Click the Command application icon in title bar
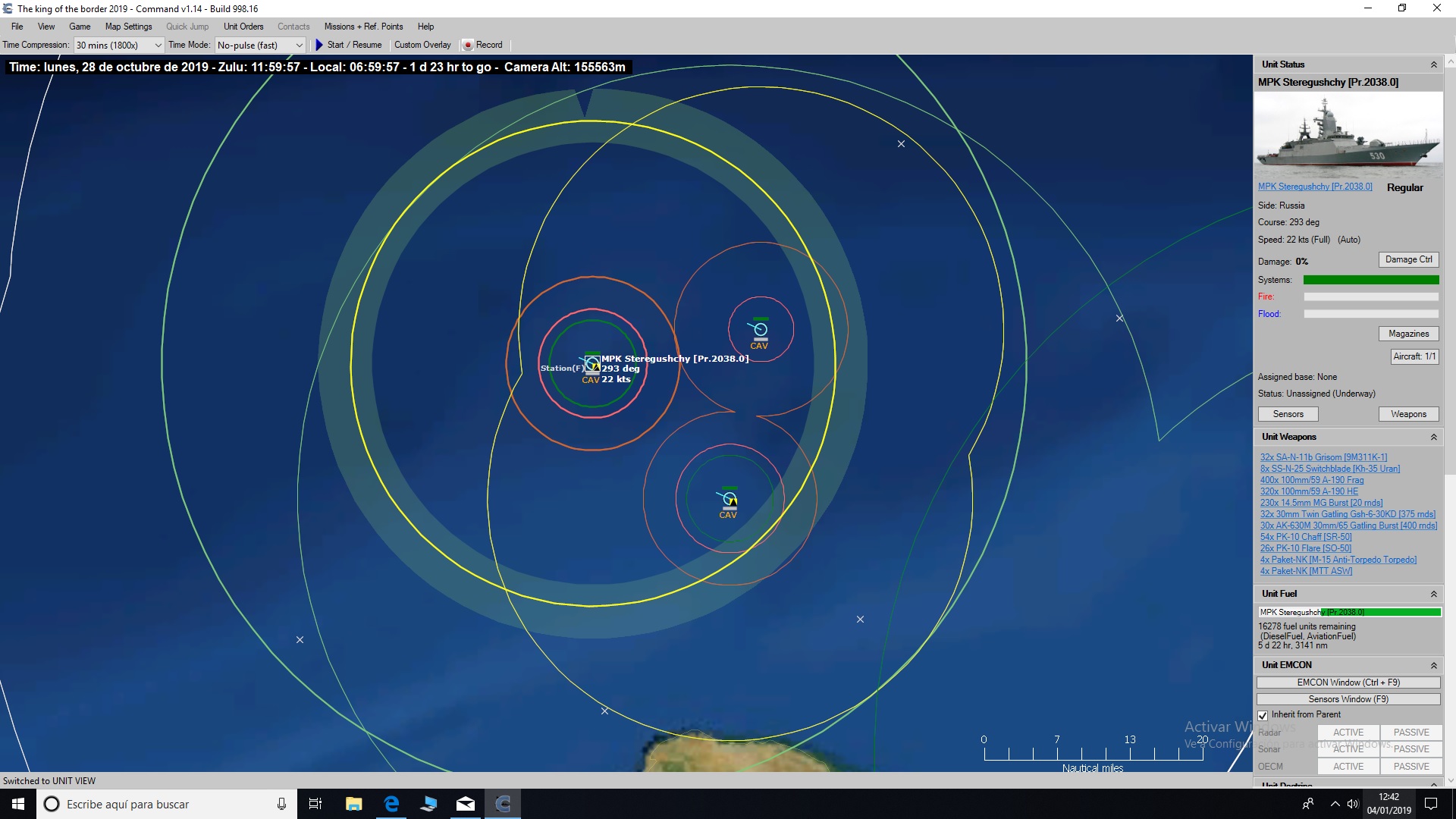This screenshot has width=1456, height=819. pyautogui.click(x=8, y=8)
